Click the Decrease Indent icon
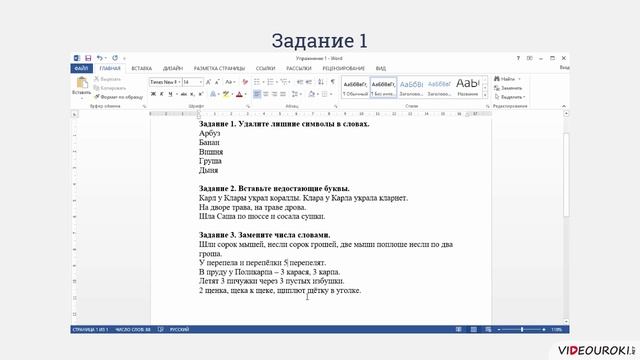This screenshot has width=640, height=360. click(300, 82)
